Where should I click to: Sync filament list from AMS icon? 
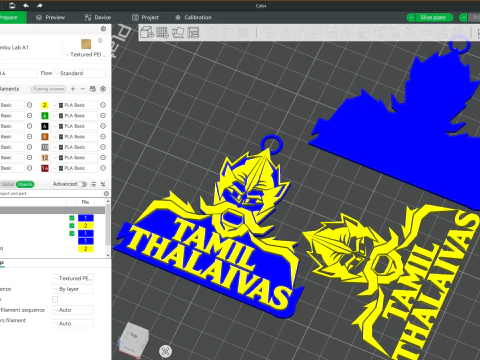pos(93,89)
